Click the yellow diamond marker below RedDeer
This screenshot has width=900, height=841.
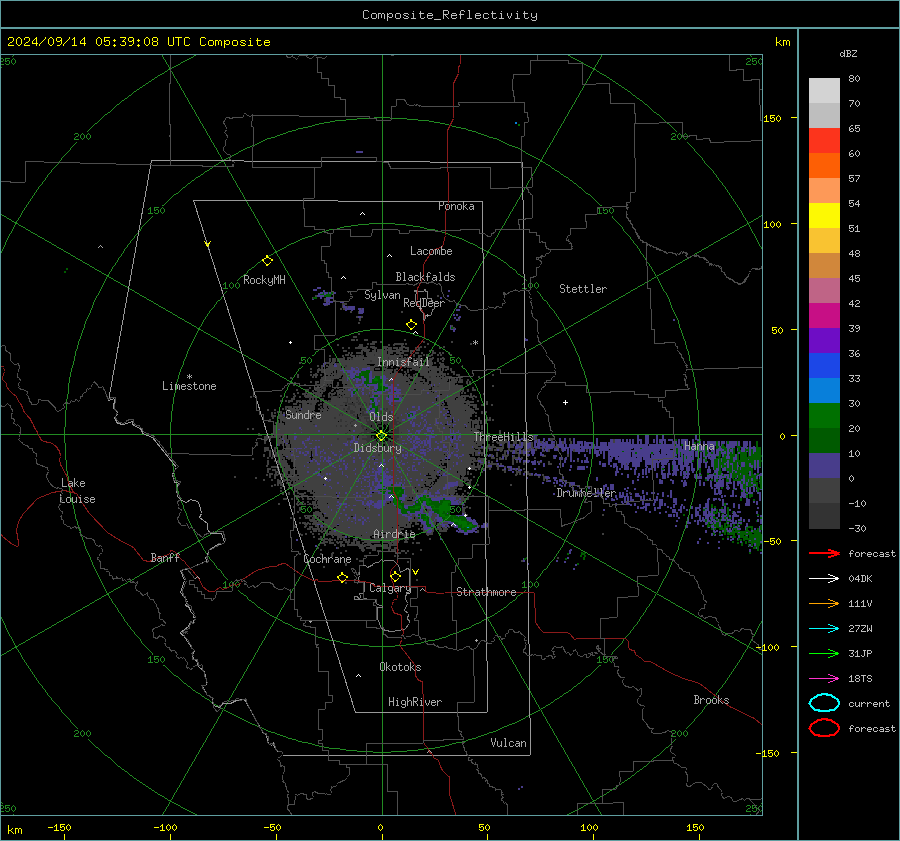tap(412, 325)
